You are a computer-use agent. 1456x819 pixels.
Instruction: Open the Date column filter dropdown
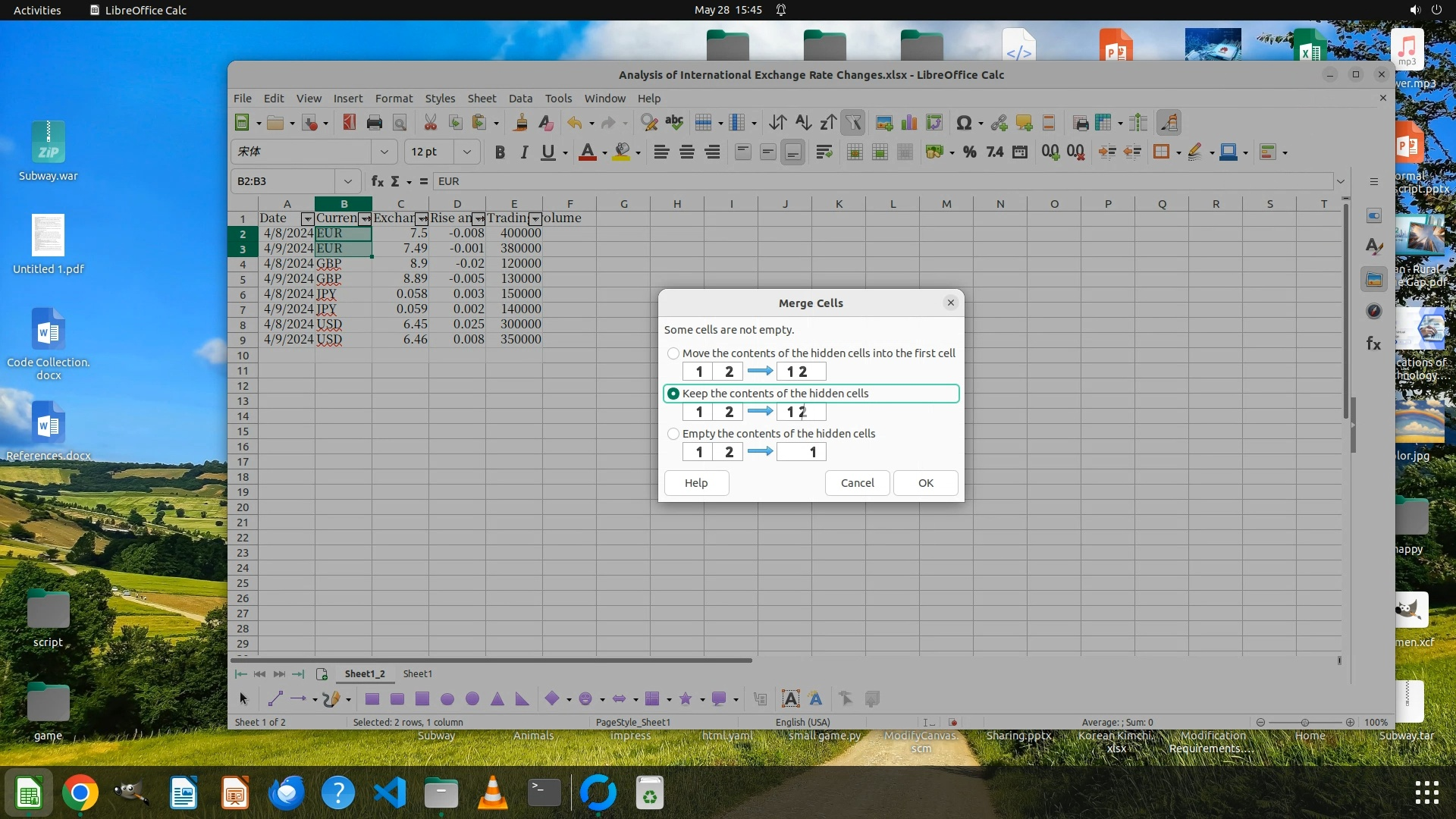(x=307, y=219)
